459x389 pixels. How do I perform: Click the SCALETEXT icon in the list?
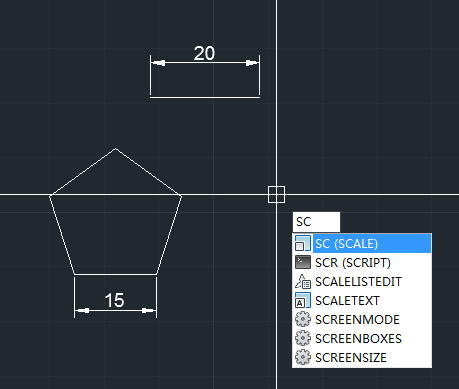tap(303, 300)
